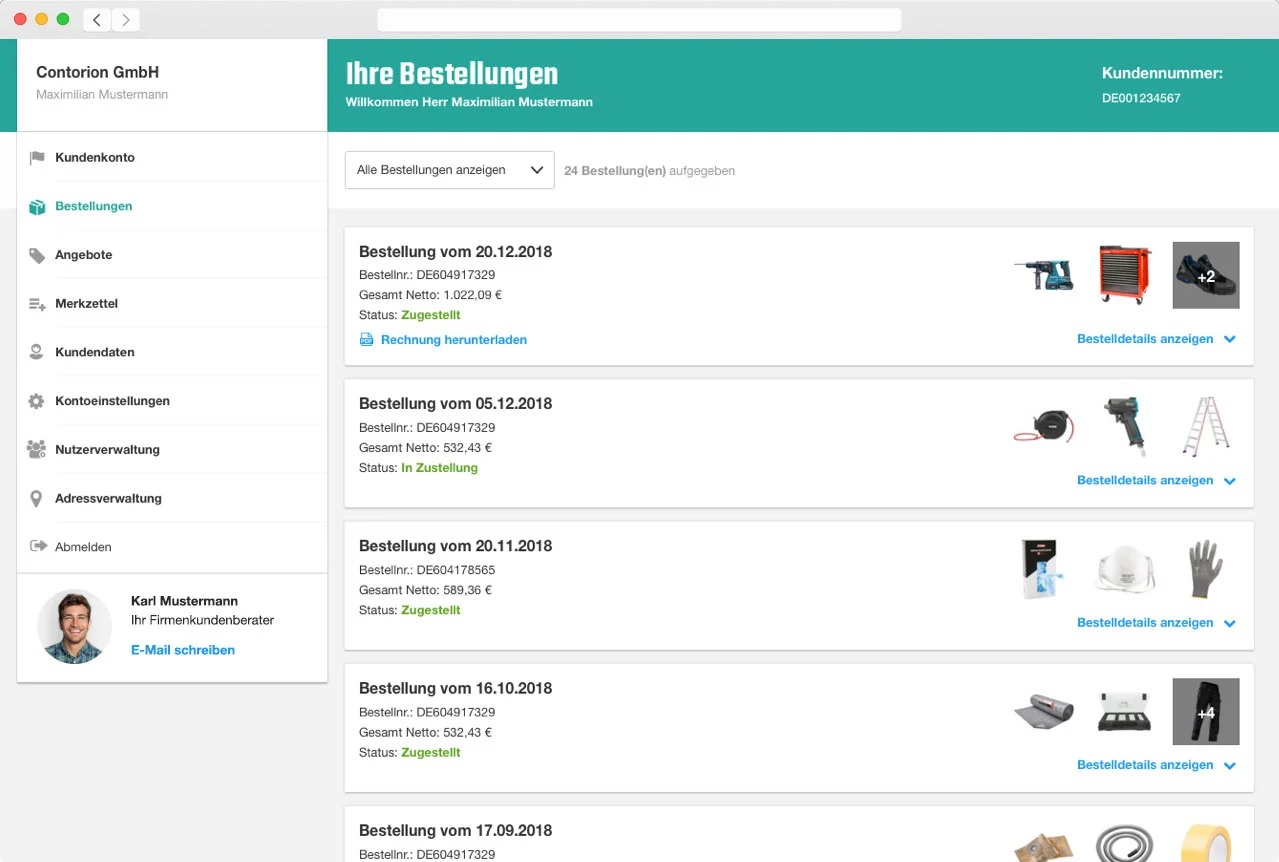
Task: Click the gray coiled hose thumbnail
Action: click(1125, 844)
